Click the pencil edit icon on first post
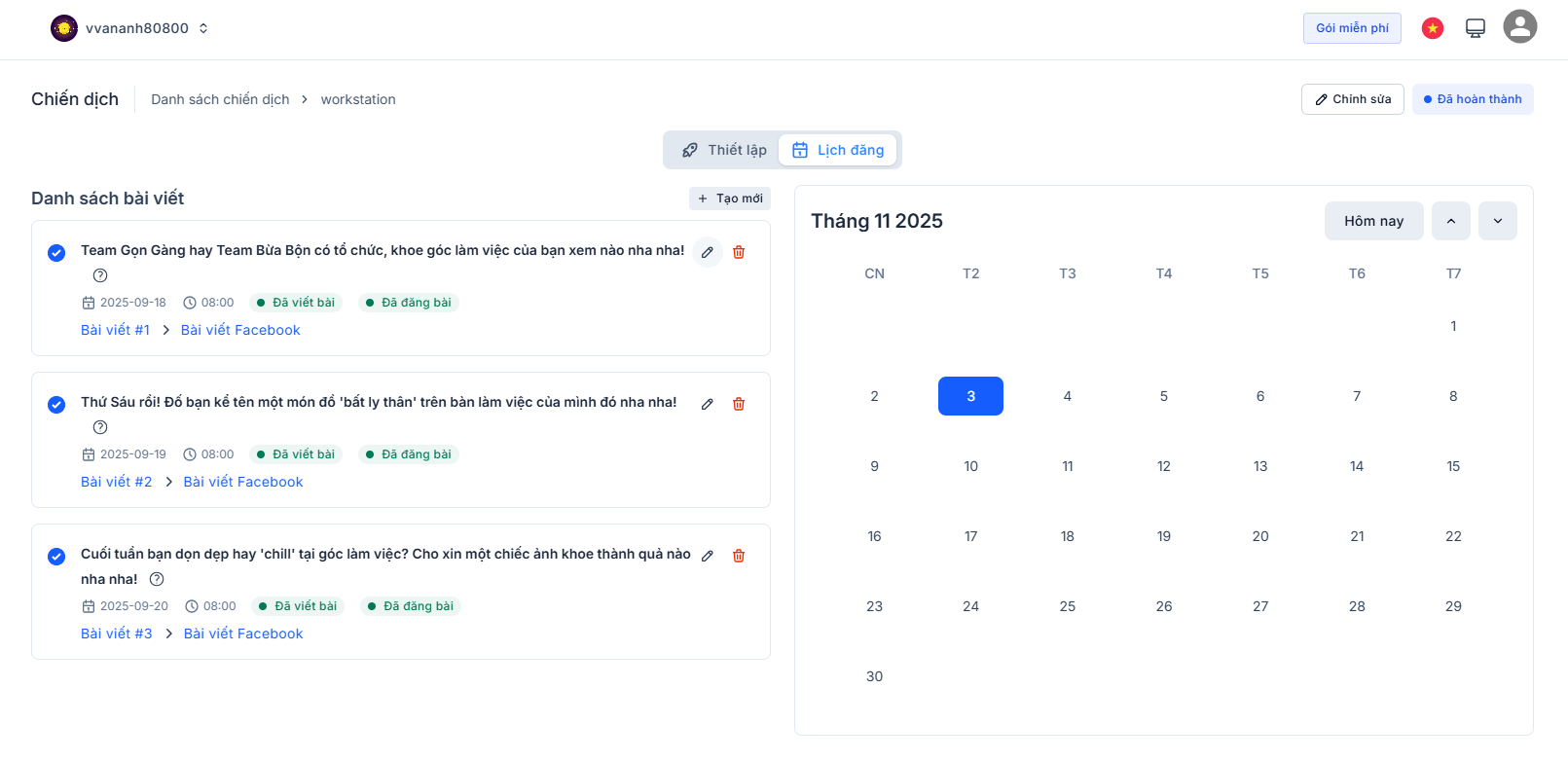The height and width of the screenshot is (761, 1568). coord(708,252)
